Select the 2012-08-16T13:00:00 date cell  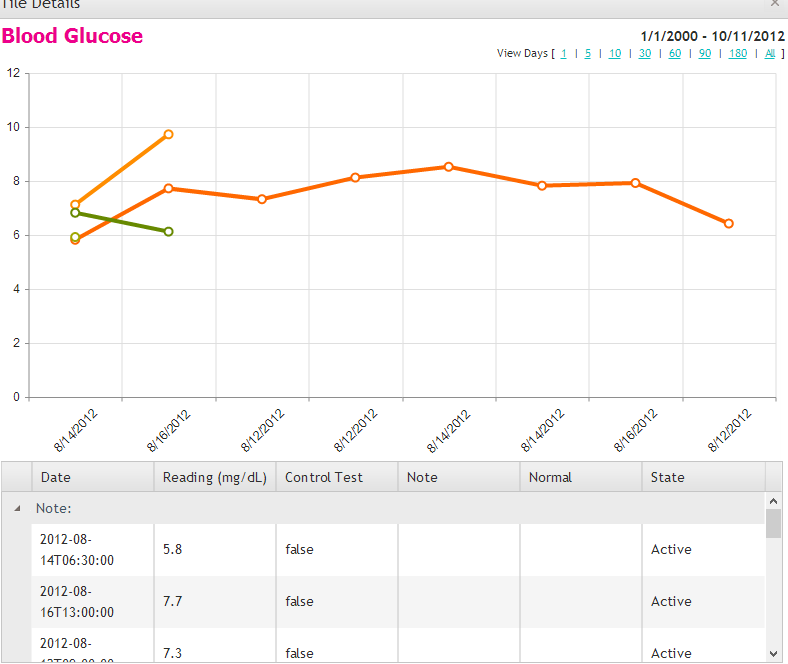(x=92, y=602)
